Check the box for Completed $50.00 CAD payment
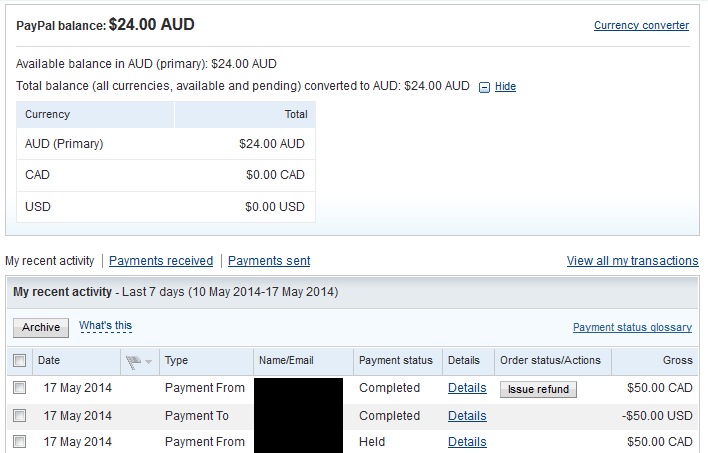Image resolution: width=708 pixels, height=453 pixels. click(x=19, y=388)
